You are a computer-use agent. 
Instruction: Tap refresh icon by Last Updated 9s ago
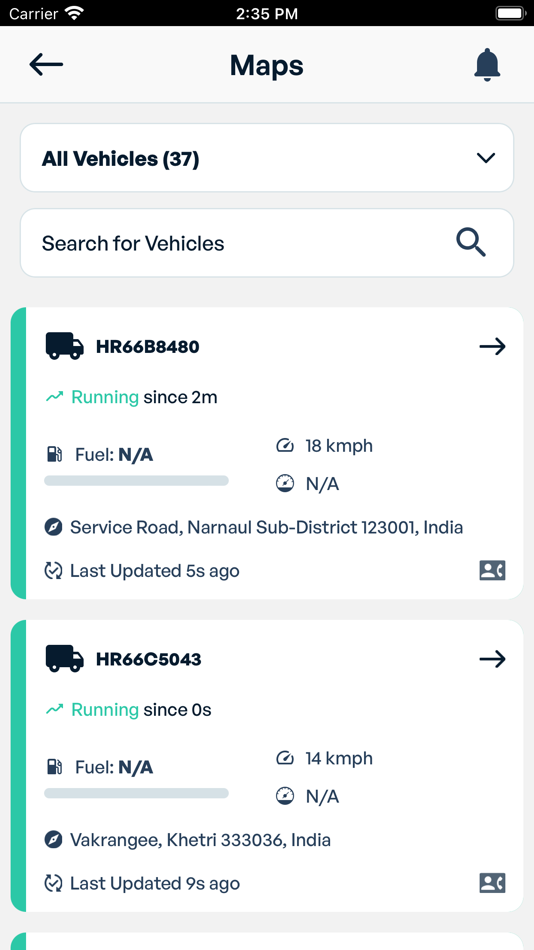[53, 883]
